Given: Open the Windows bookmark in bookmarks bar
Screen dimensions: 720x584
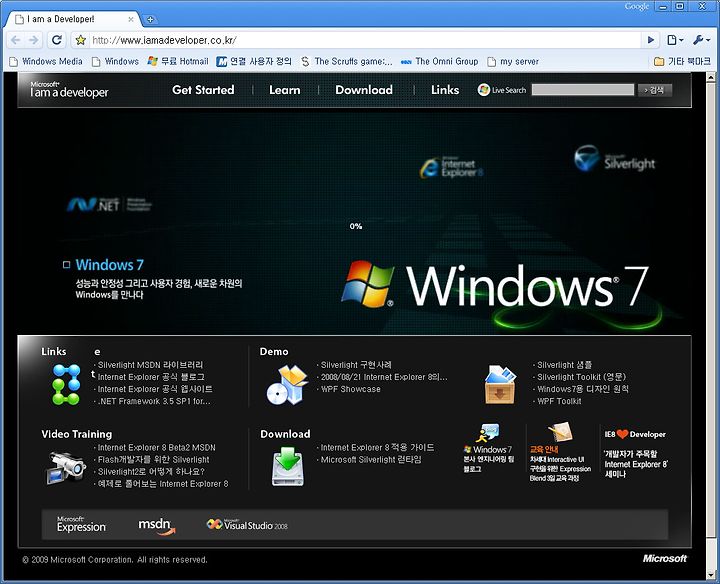Looking at the screenshot, I should pos(115,62).
